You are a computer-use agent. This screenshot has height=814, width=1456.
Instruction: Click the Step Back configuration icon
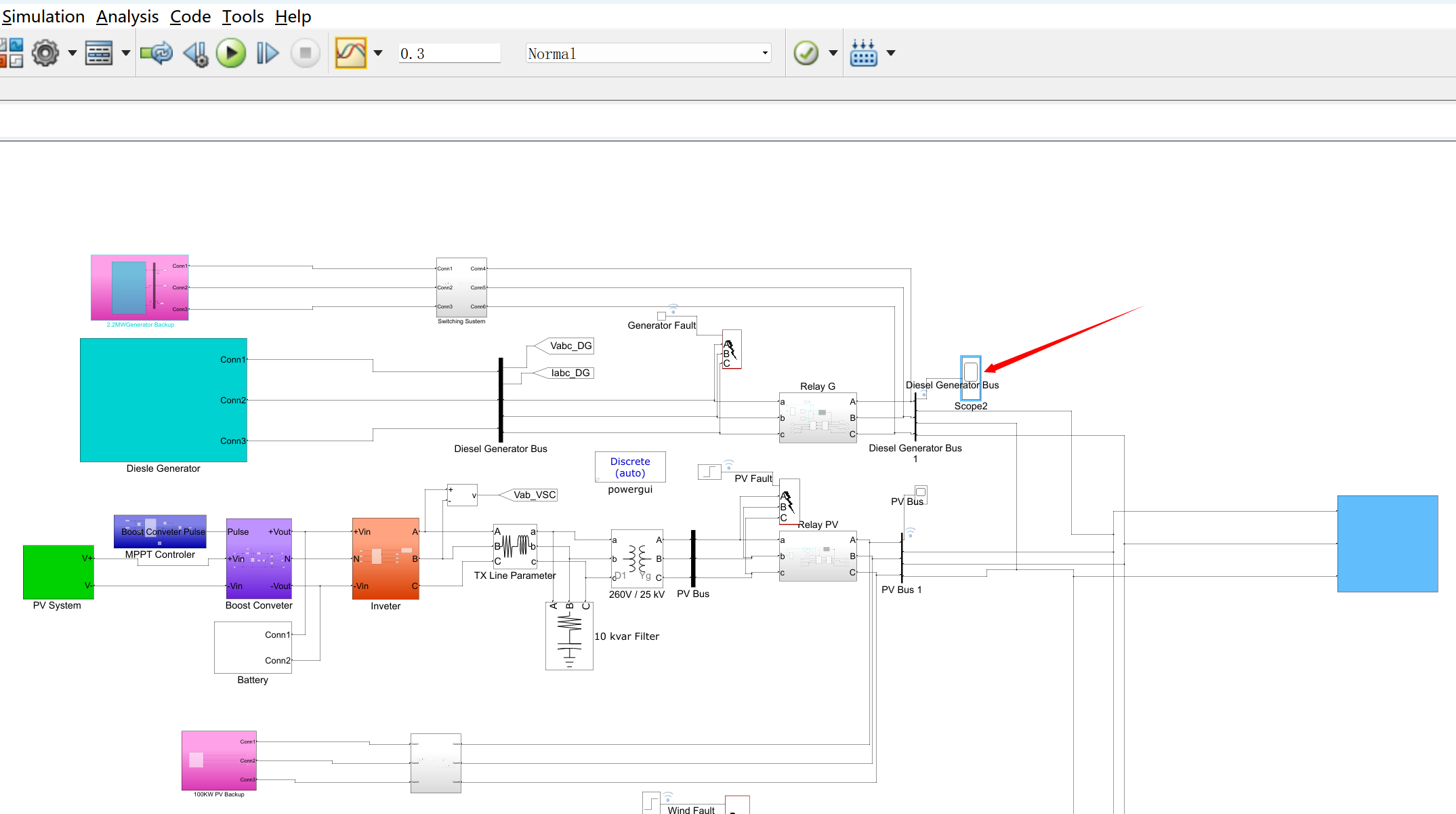coord(196,53)
